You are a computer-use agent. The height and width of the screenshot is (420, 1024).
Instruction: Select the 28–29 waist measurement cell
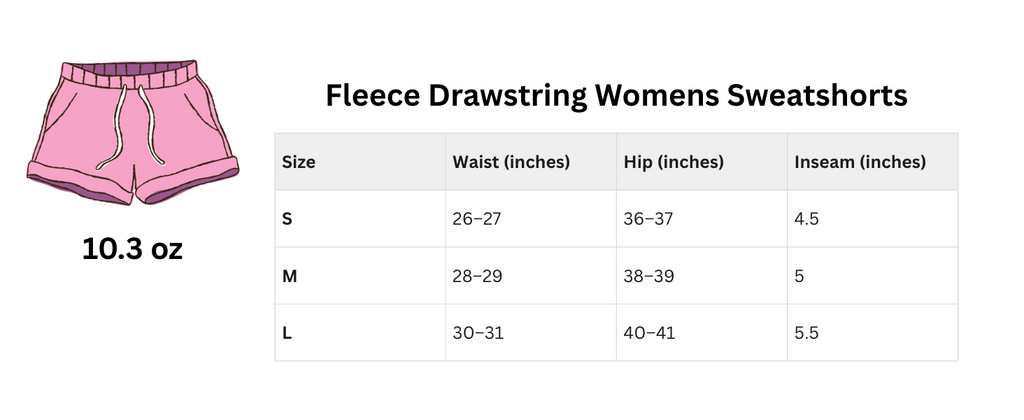[x=477, y=275]
